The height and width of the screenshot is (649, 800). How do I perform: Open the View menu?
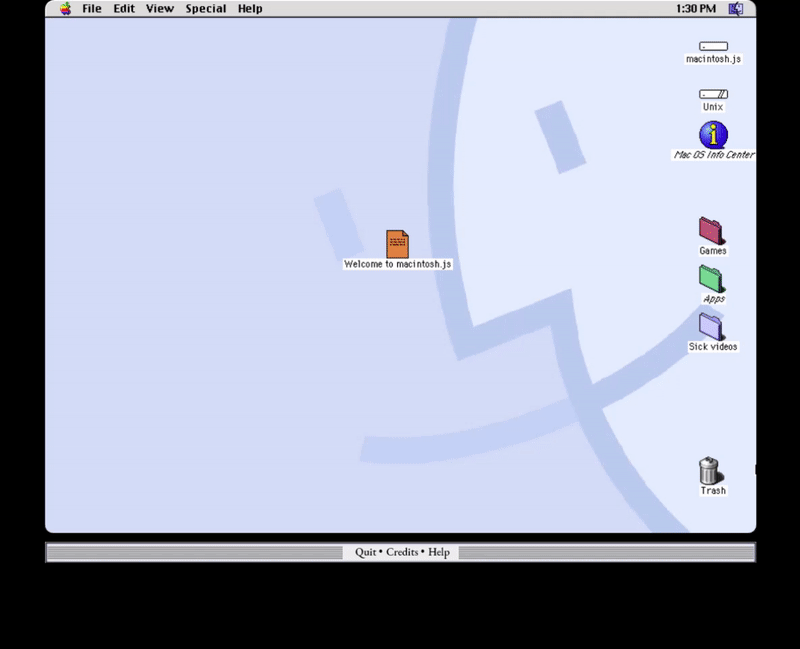point(159,8)
